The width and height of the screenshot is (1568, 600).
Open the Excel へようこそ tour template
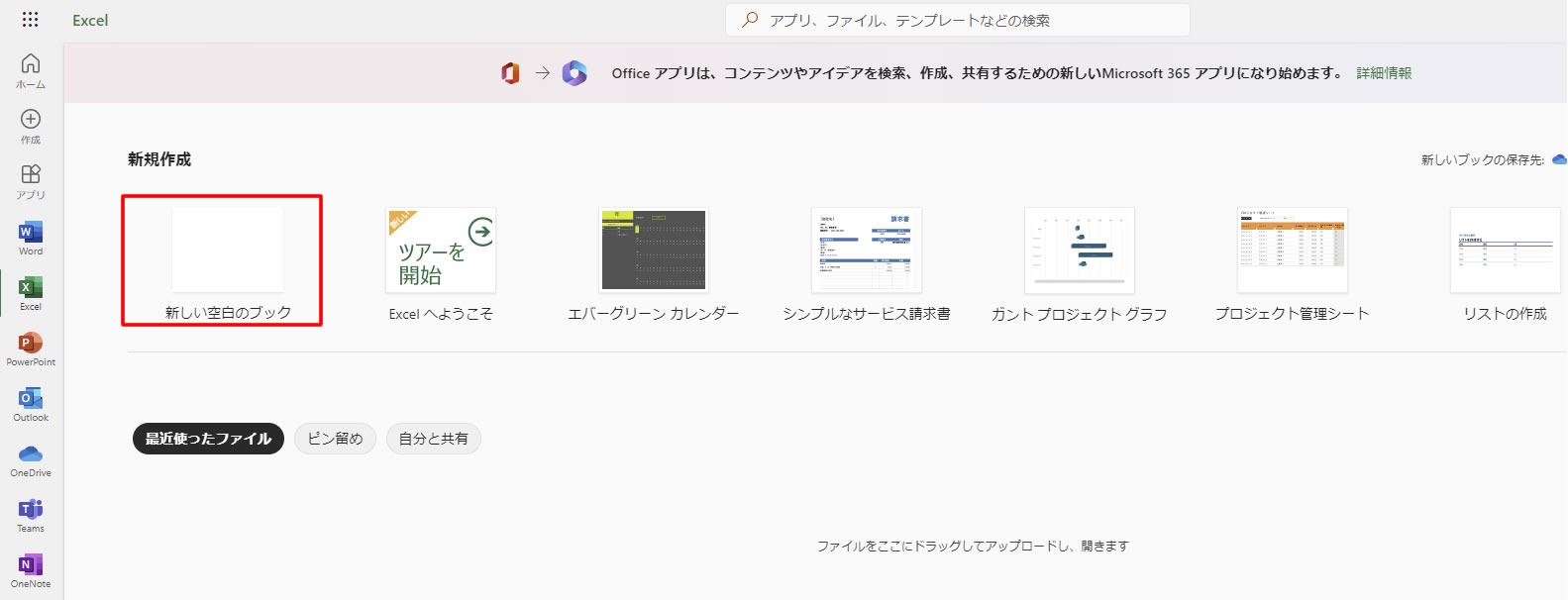tap(441, 263)
